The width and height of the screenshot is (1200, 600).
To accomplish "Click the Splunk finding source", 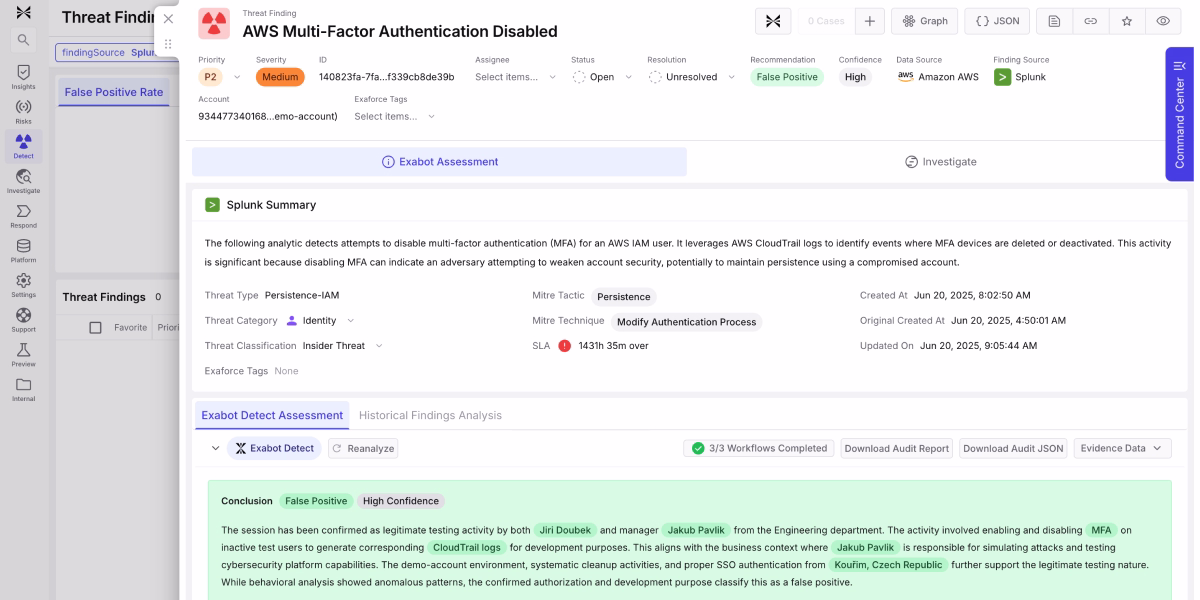I will 1021,77.
